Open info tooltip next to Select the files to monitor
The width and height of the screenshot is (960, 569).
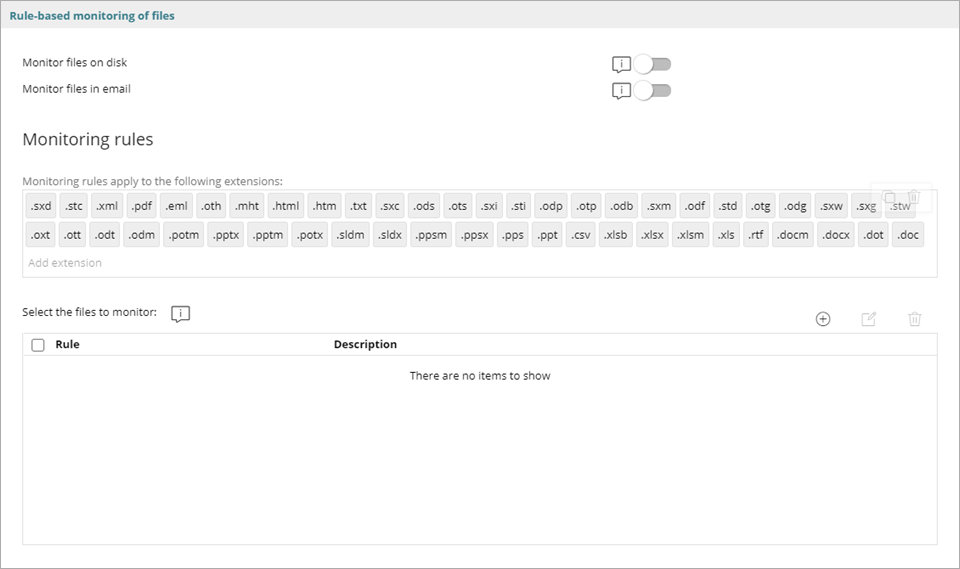(x=180, y=314)
